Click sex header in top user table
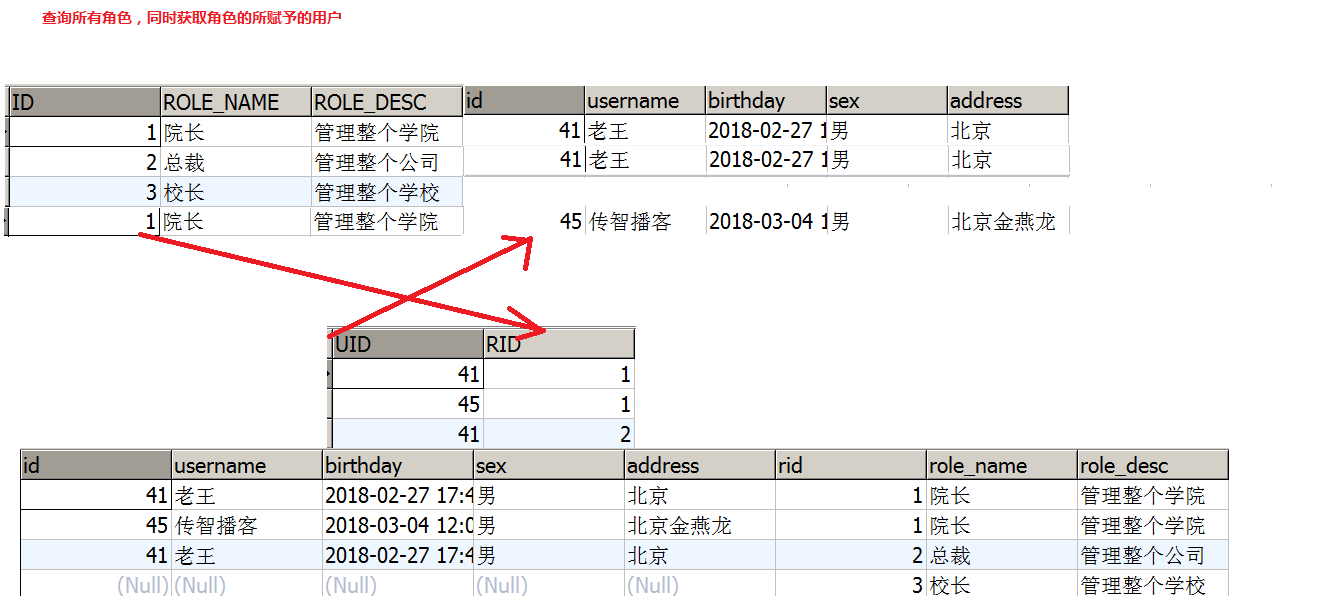1329x596 pixels. (x=887, y=100)
